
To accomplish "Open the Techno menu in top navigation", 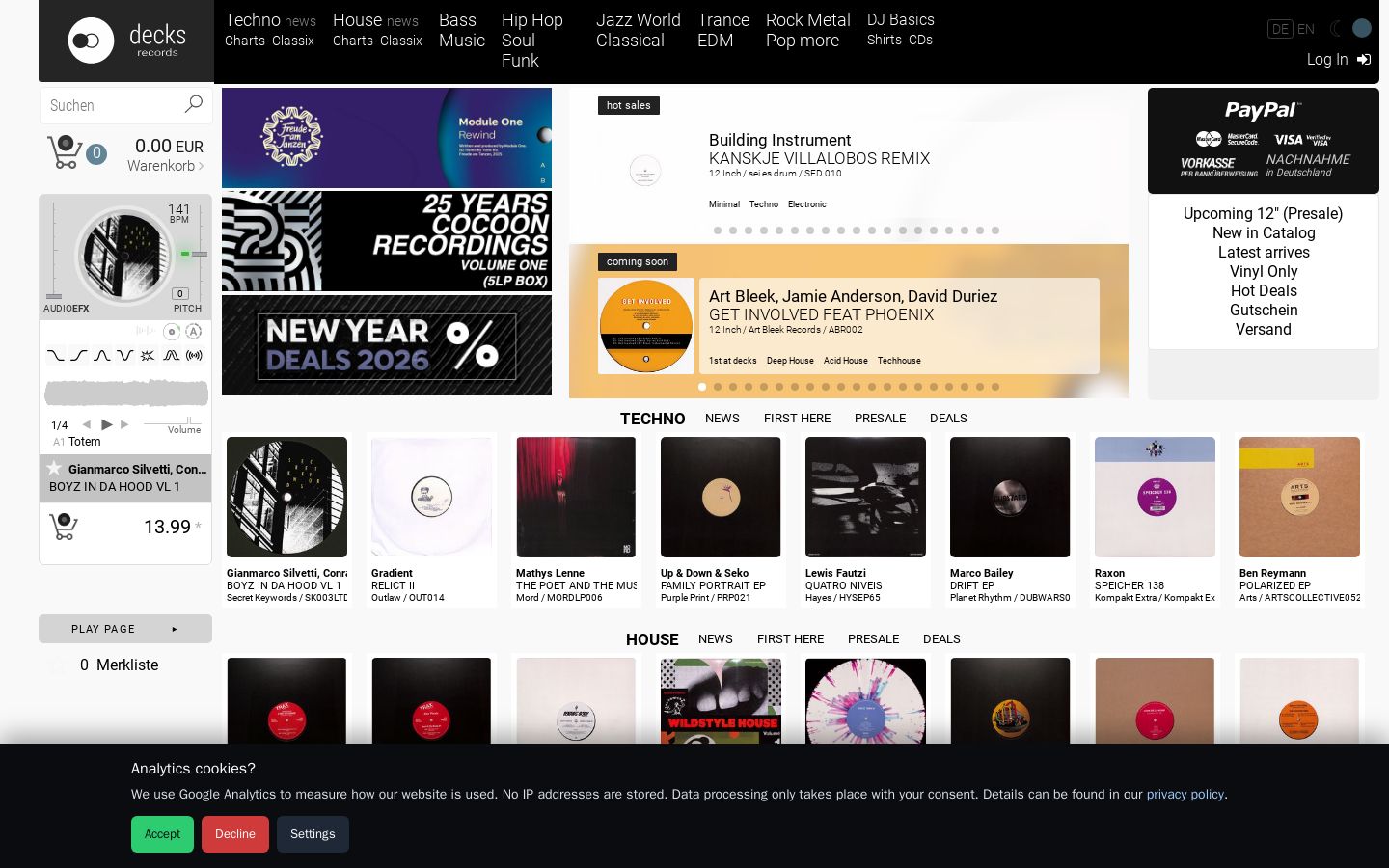I will coord(253,20).
